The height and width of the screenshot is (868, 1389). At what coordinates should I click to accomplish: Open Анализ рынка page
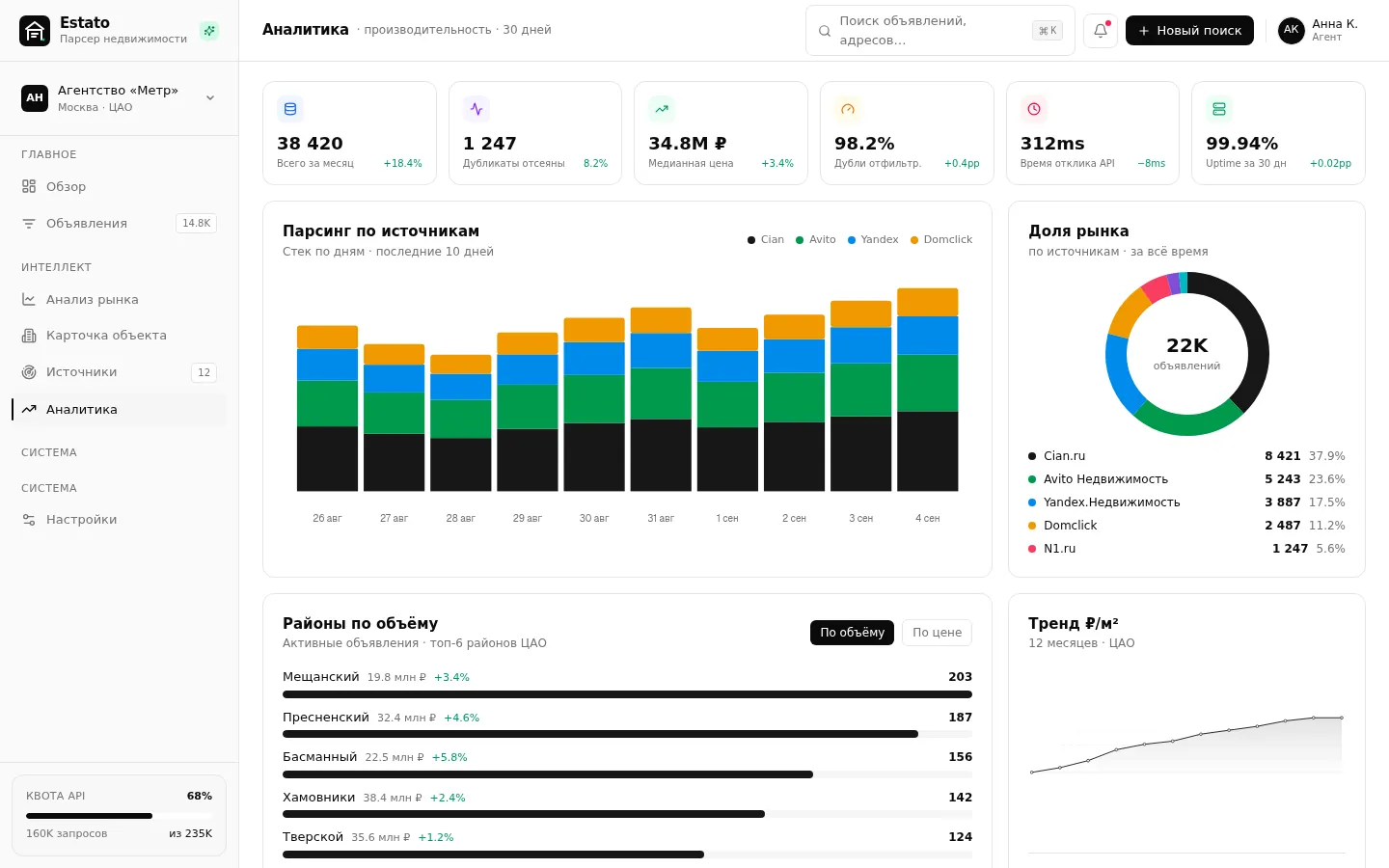(120, 300)
